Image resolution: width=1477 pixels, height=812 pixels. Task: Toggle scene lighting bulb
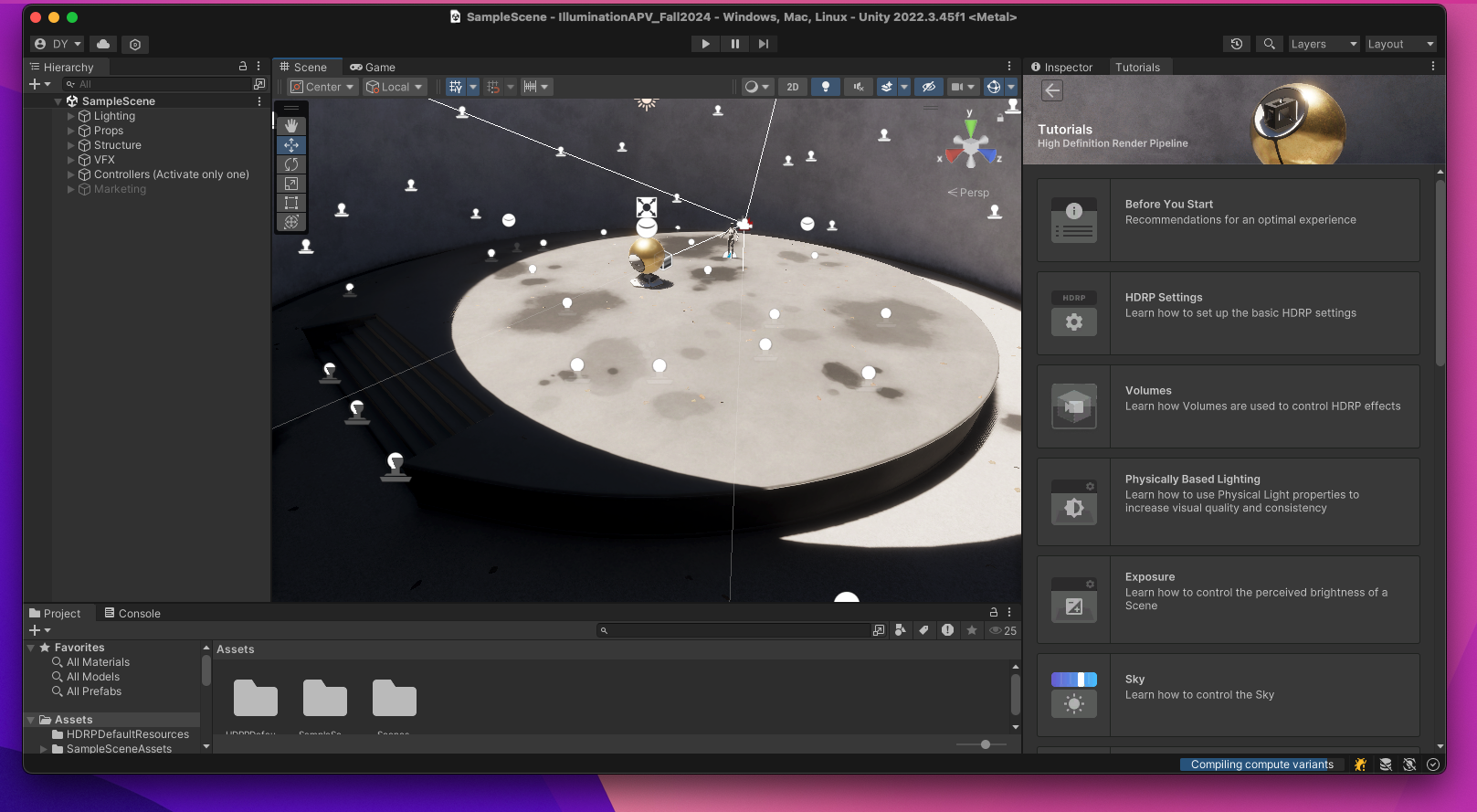[x=826, y=87]
